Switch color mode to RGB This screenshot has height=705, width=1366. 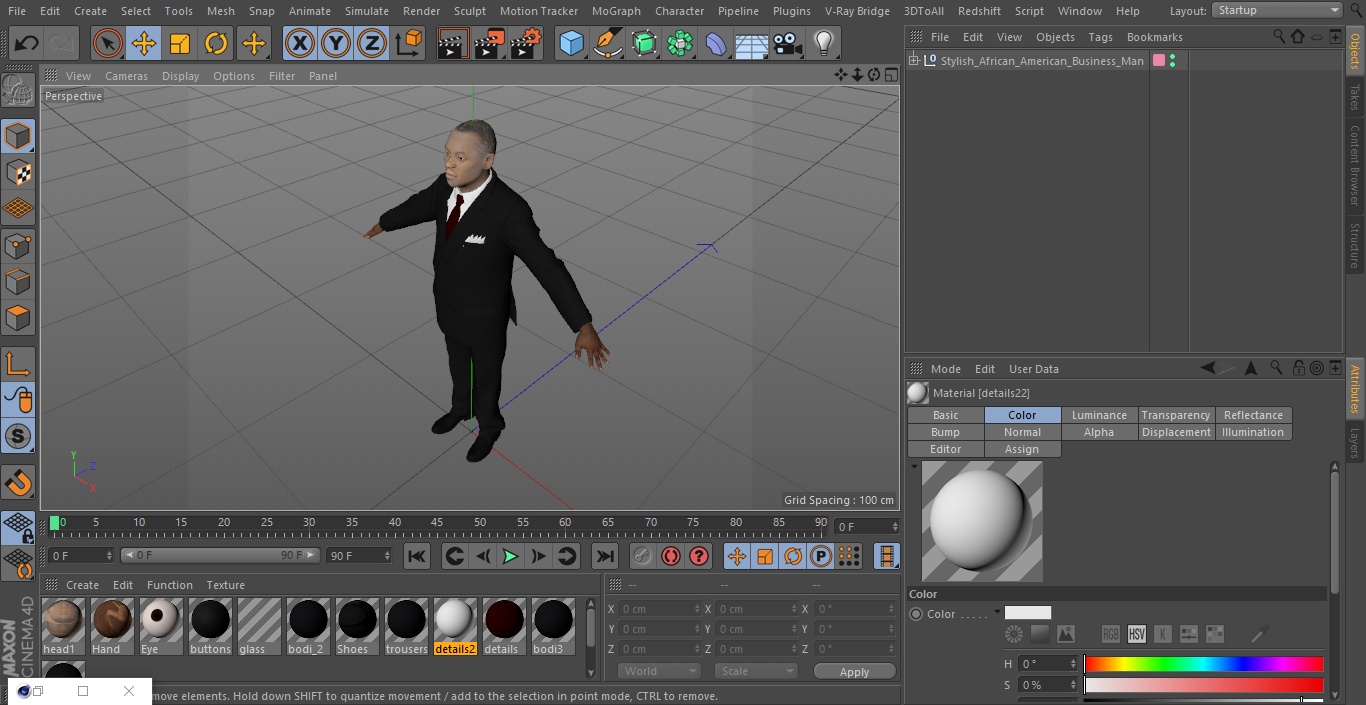(x=1110, y=634)
